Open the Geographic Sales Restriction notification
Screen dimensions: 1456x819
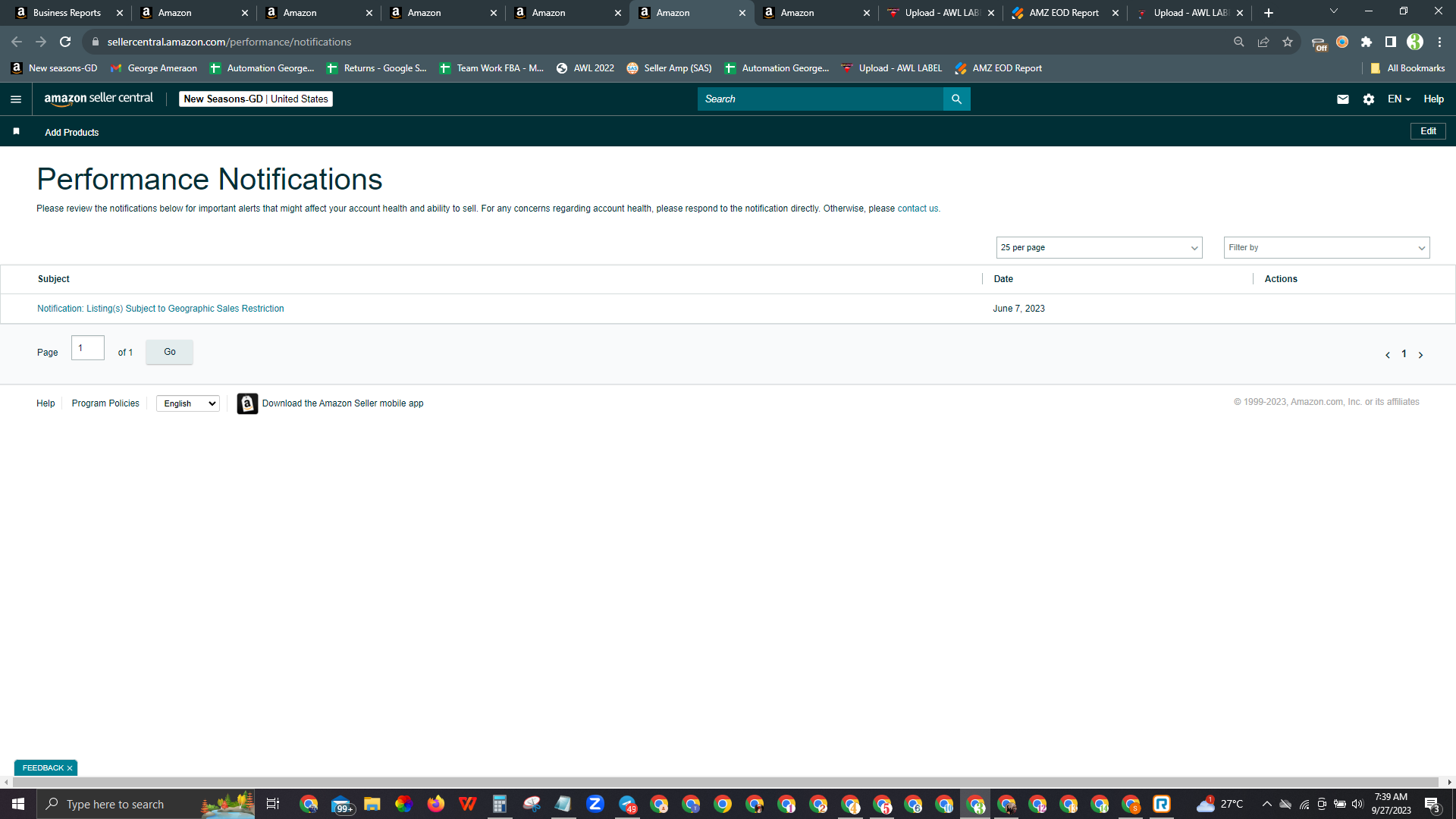[x=161, y=309]
